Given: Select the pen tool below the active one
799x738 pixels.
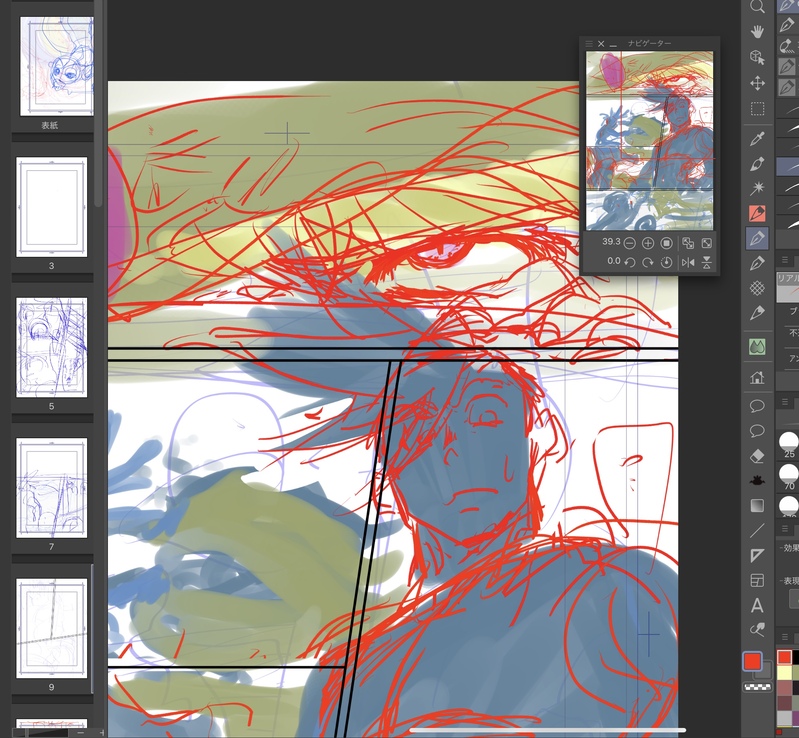Looking at the screenshot, I should click(x=757, y=263).
